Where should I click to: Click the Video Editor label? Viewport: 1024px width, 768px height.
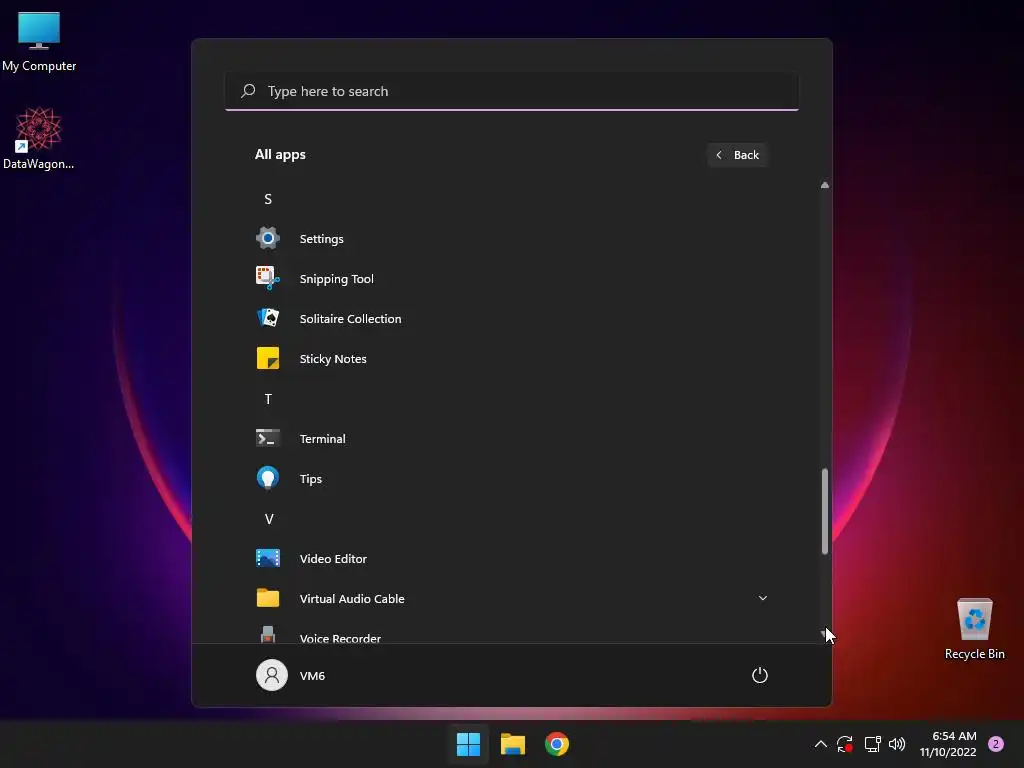pyautogui.click(x=333, y=559)
